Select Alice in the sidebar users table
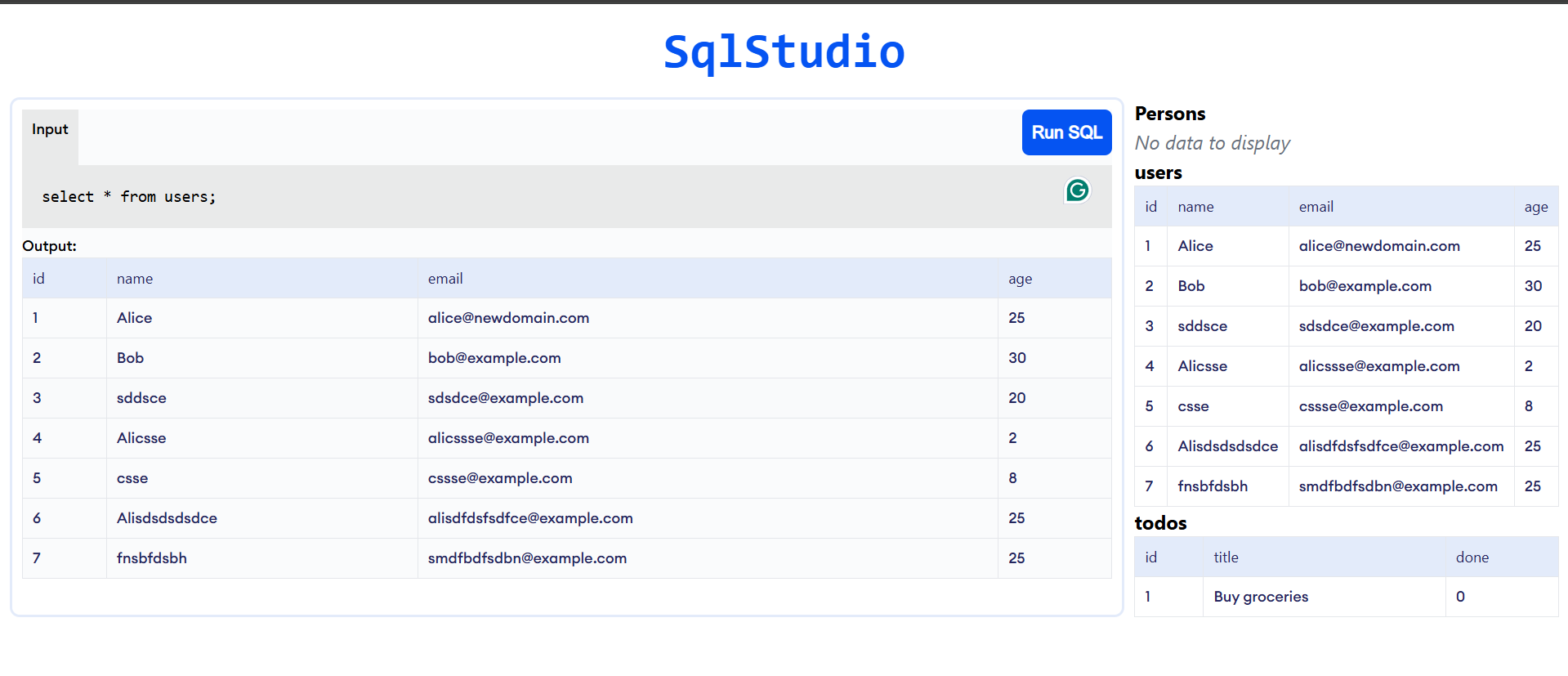This screenshot has width=1568, height=676. 1228,246
